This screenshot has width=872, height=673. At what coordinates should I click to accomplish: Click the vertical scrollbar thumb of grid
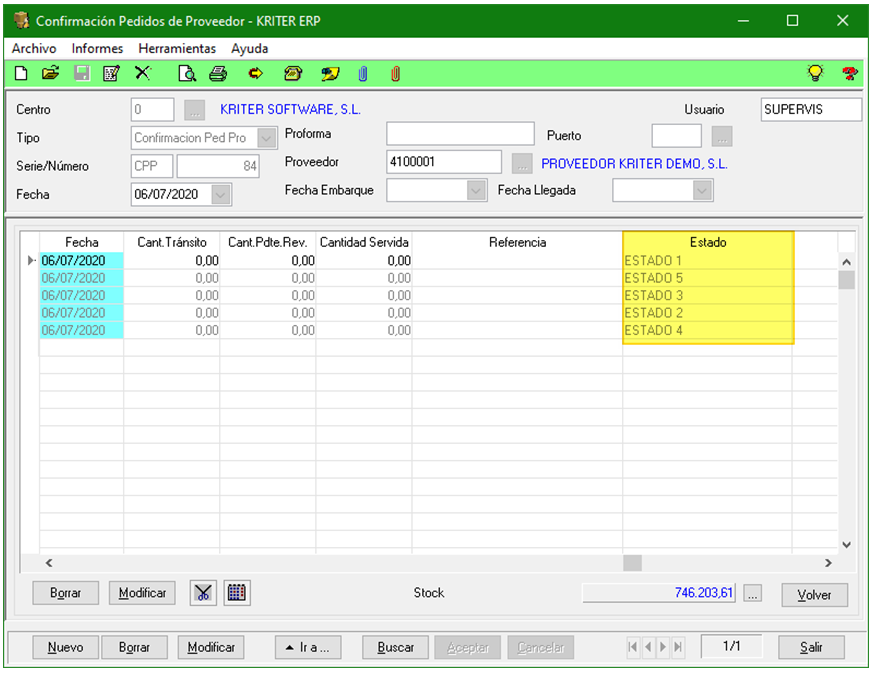[x=846, y=280]
